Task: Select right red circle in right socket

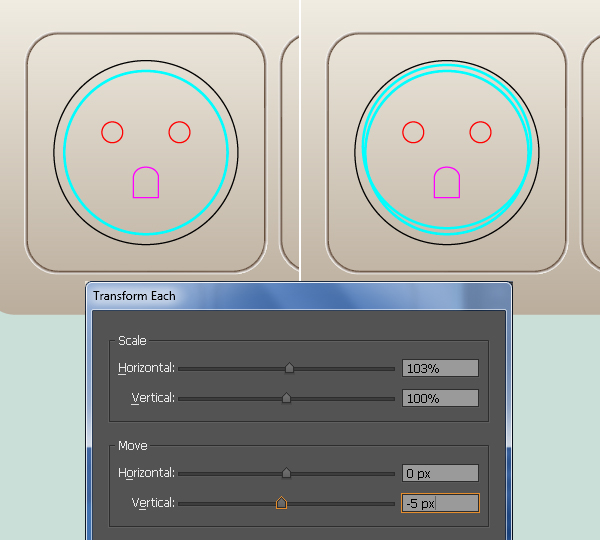Action: 481,132
